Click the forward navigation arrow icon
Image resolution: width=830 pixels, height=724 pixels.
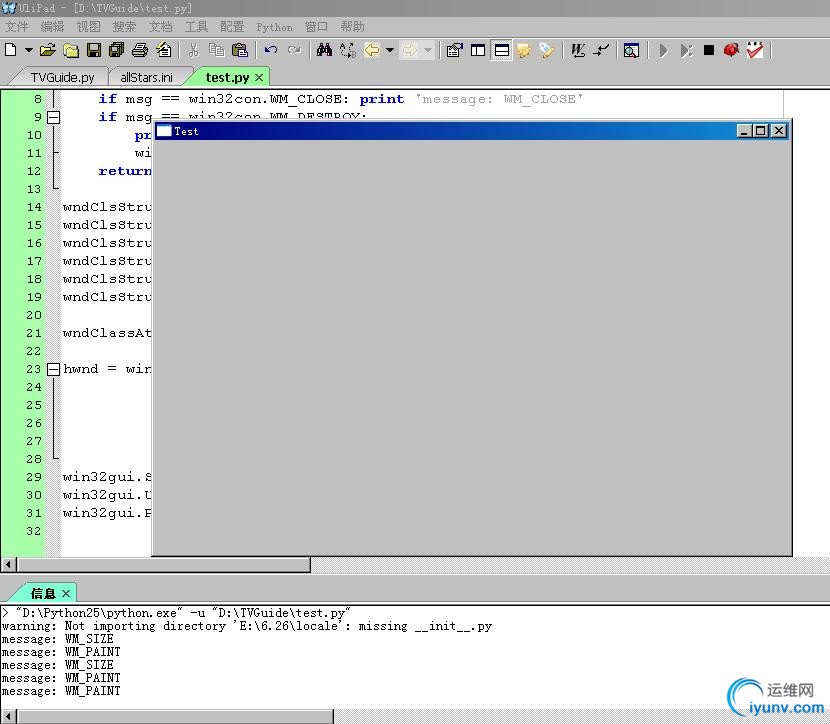tap(410, 50)
